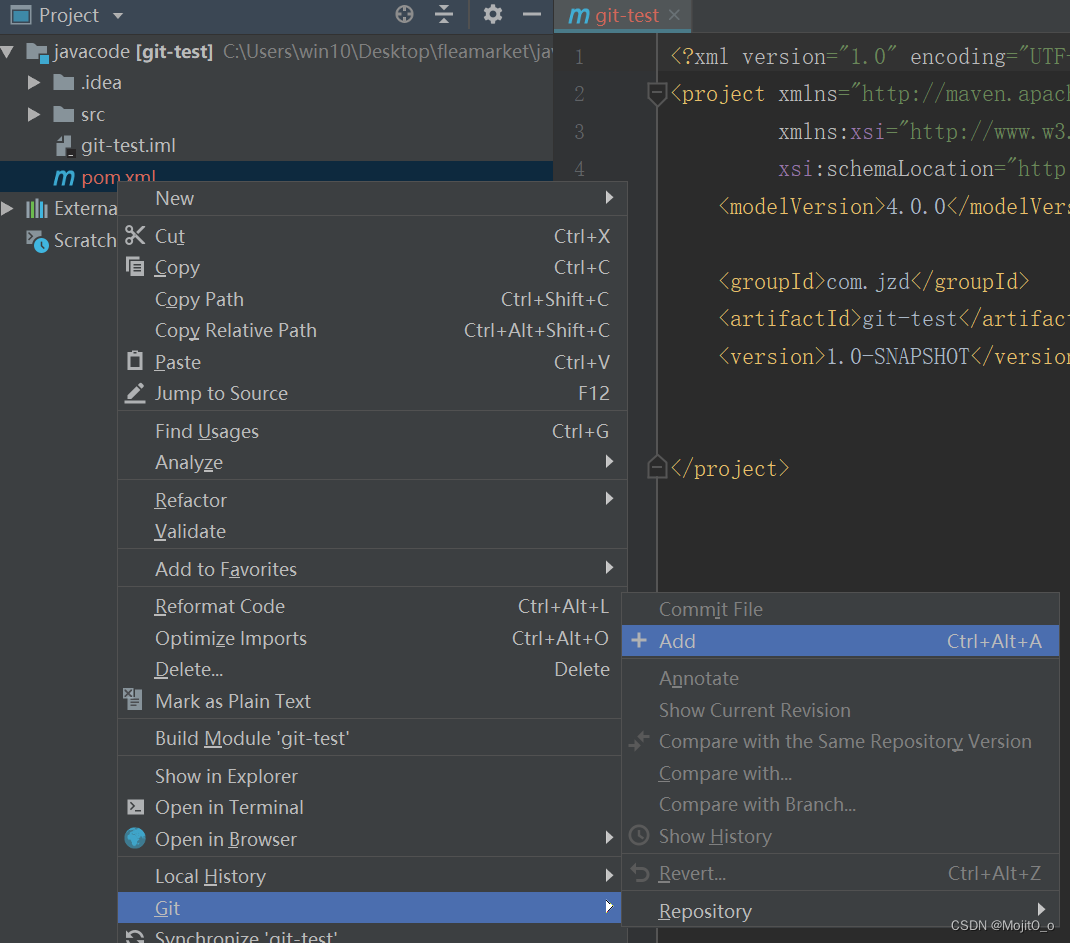
Task: Open the Add to Favorites submenu arrow
Action: click(609, 568)
